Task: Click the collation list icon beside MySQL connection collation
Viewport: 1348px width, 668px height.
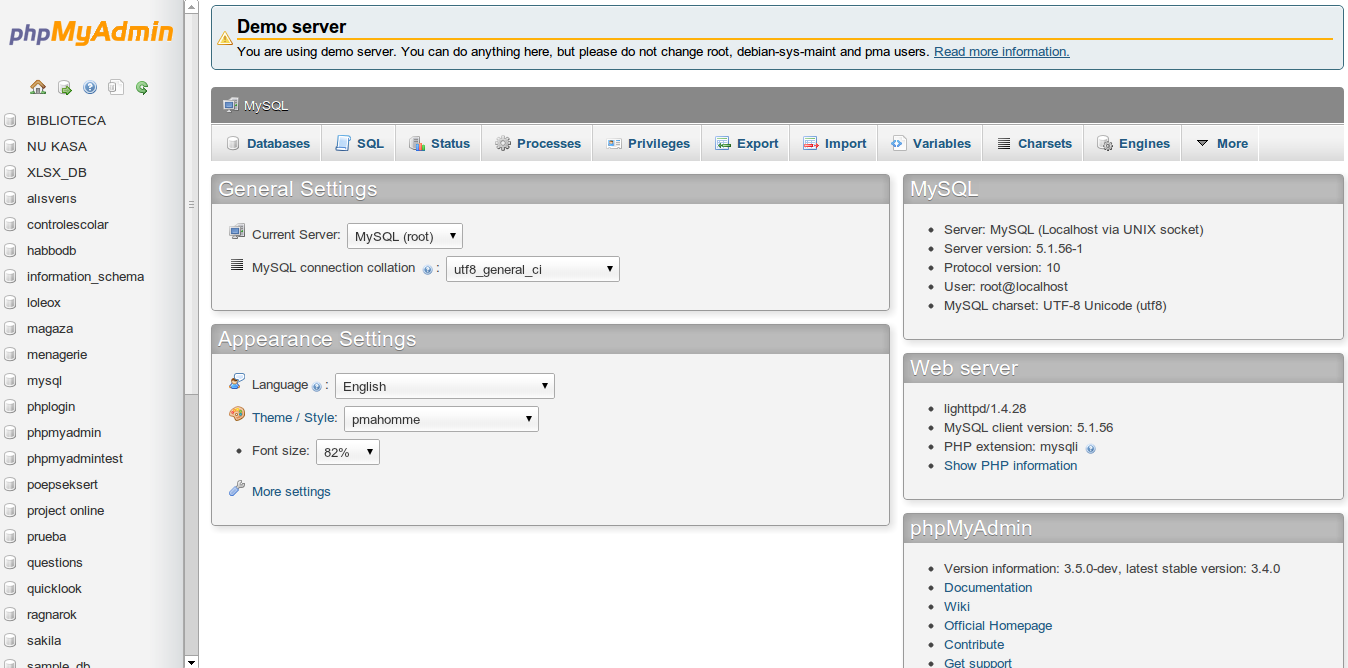Action: 237,265
